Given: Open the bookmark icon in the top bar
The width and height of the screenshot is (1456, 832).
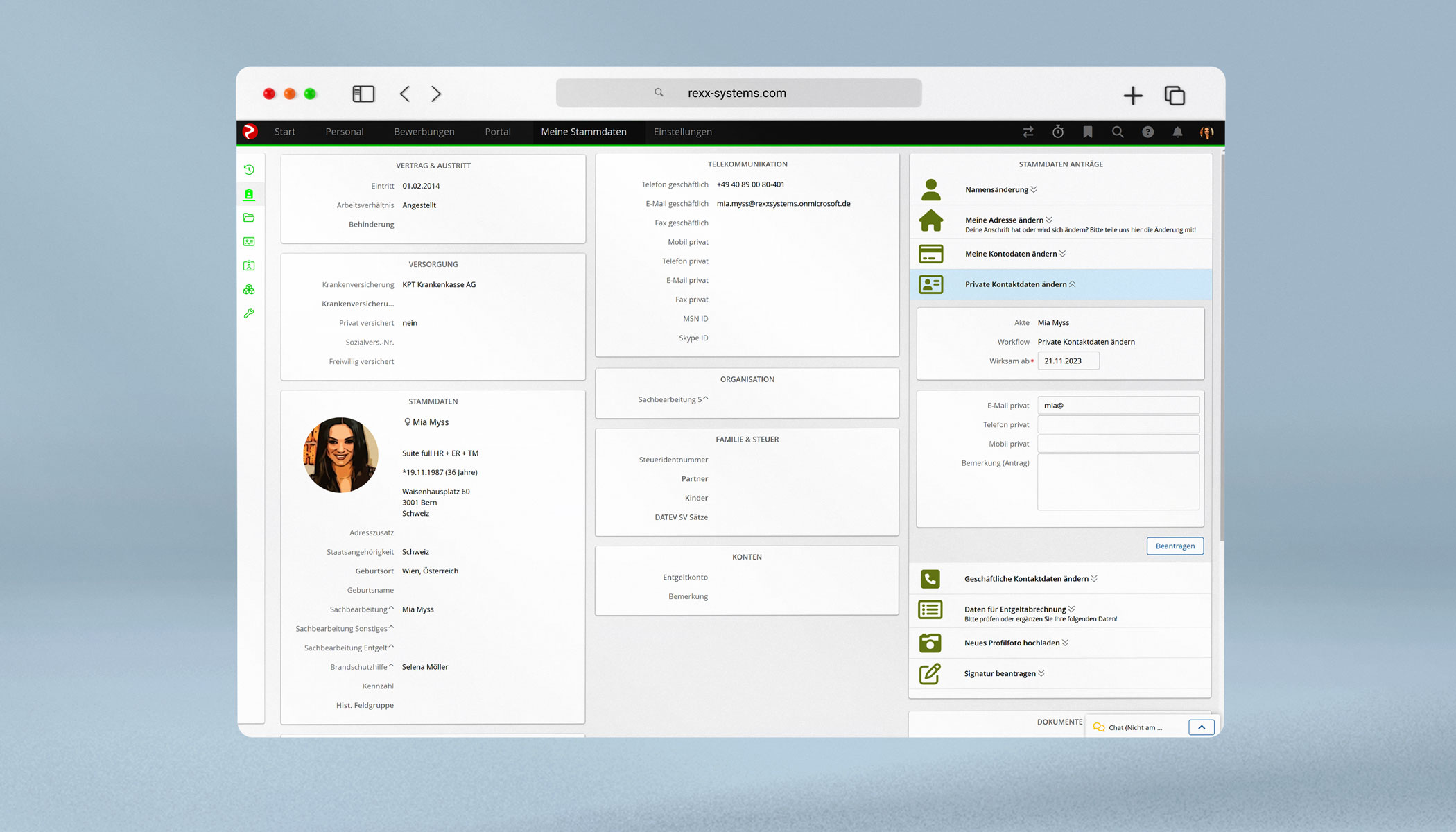Looking at the screenshot, I should [x=1088, y=132].
